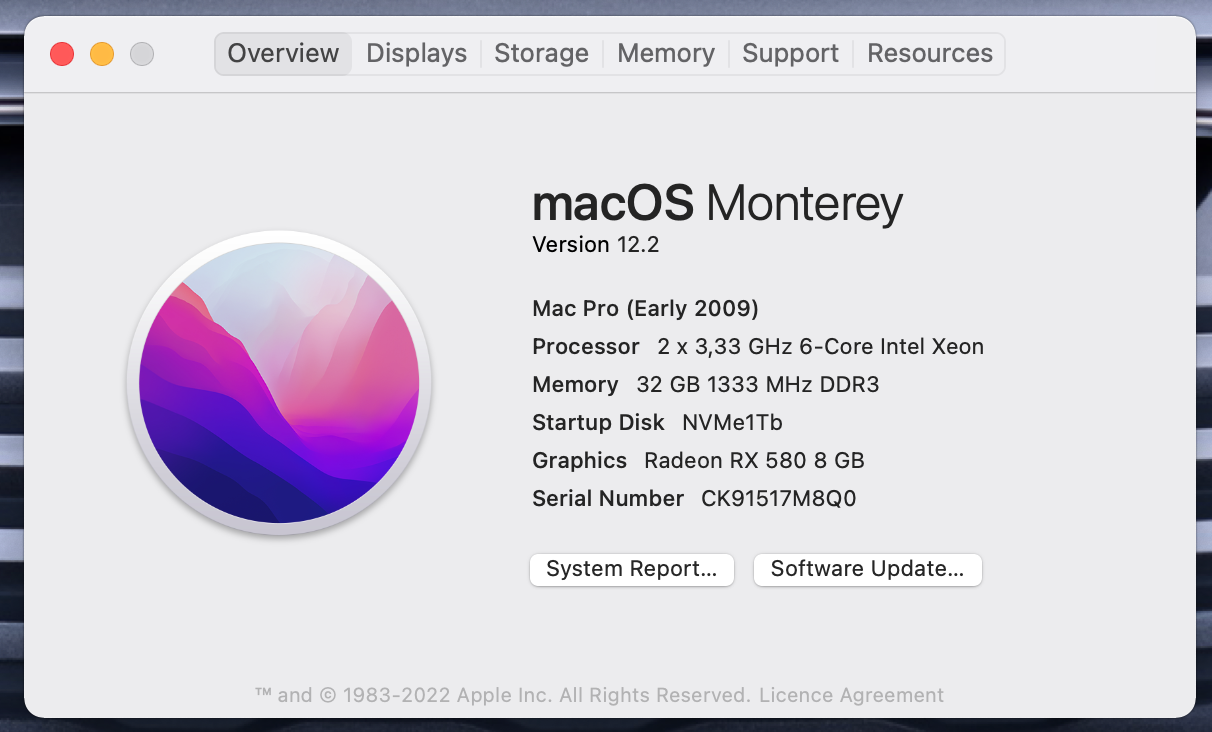The image size is (1212, 732).
Task: Show the Resources tab
Action: tap(929, 54)
